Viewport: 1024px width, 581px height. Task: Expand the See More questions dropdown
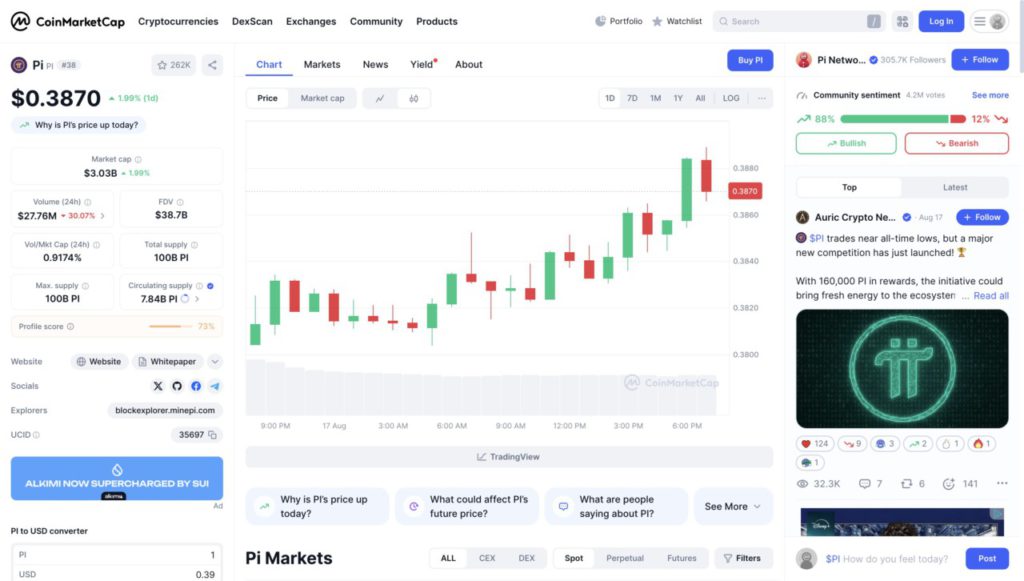732,506
